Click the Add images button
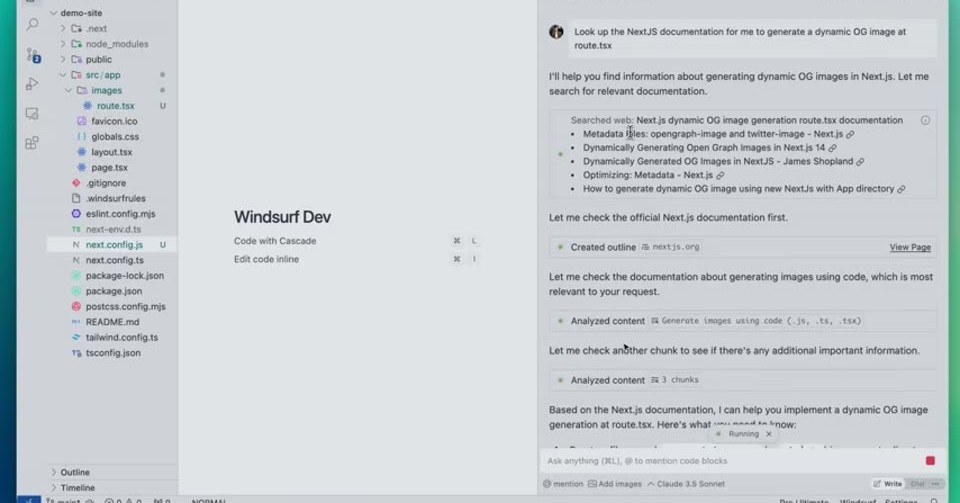Screen dimensions: 960x503 [615, 484]
